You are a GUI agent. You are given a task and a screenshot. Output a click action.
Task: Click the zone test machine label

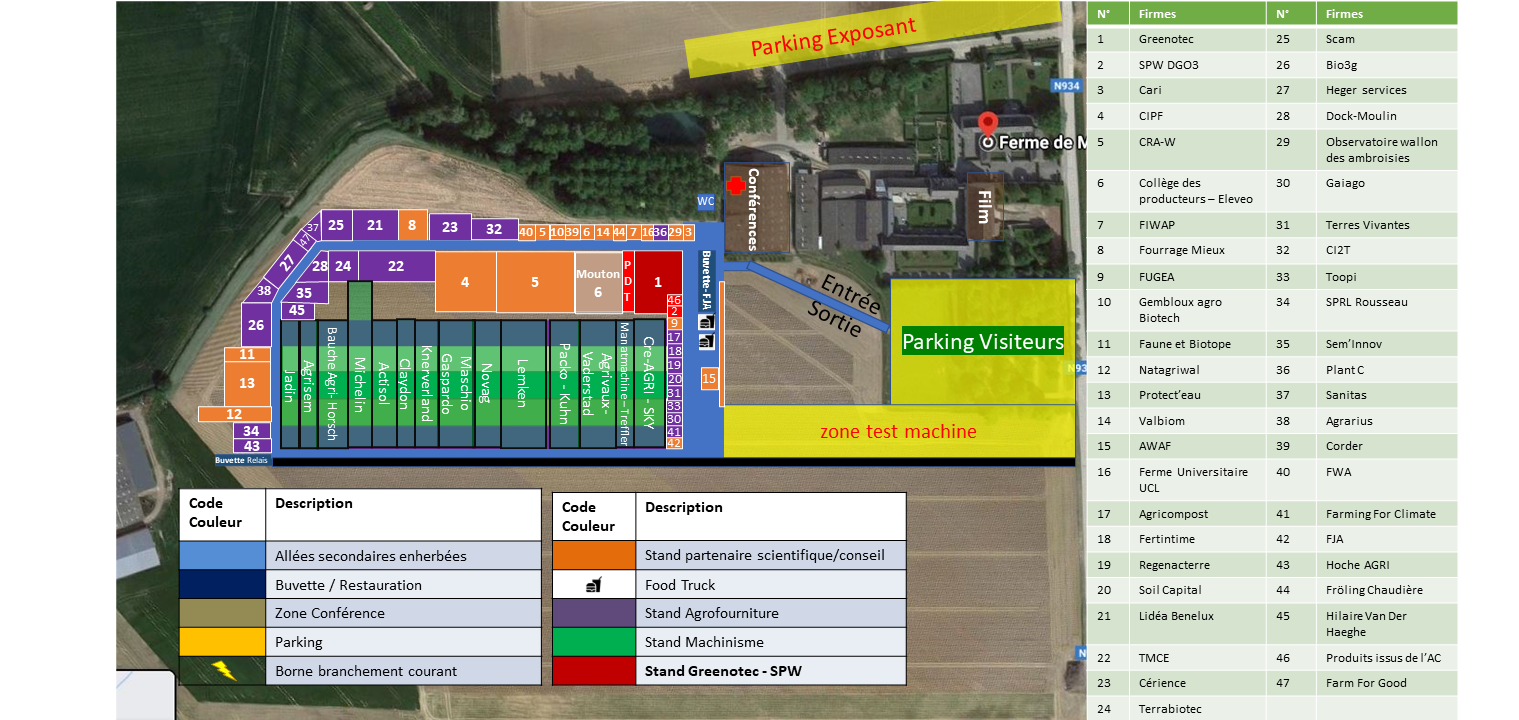[x=898, y=432]
